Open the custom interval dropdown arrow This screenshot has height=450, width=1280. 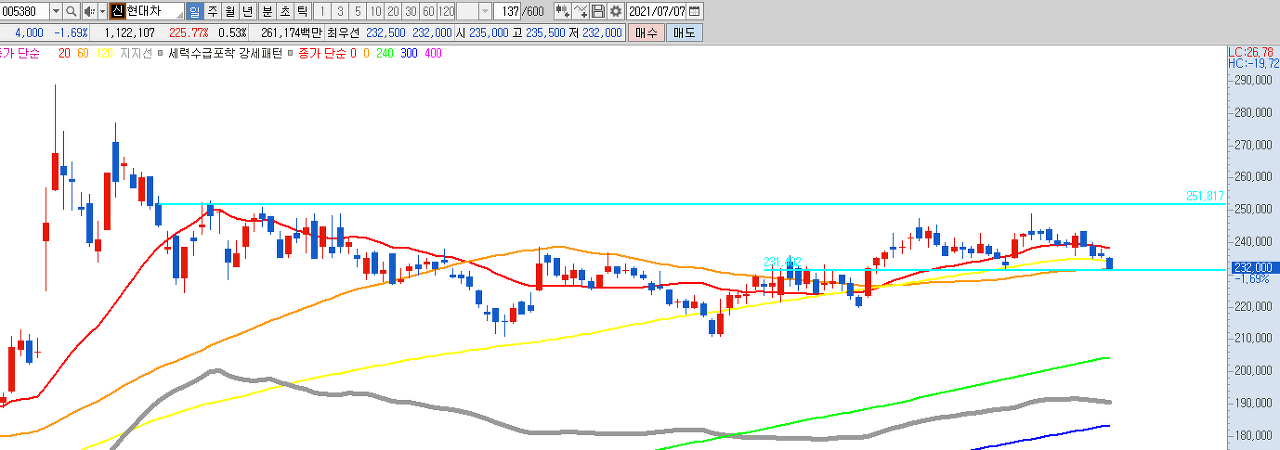click(x=485, y=11)
